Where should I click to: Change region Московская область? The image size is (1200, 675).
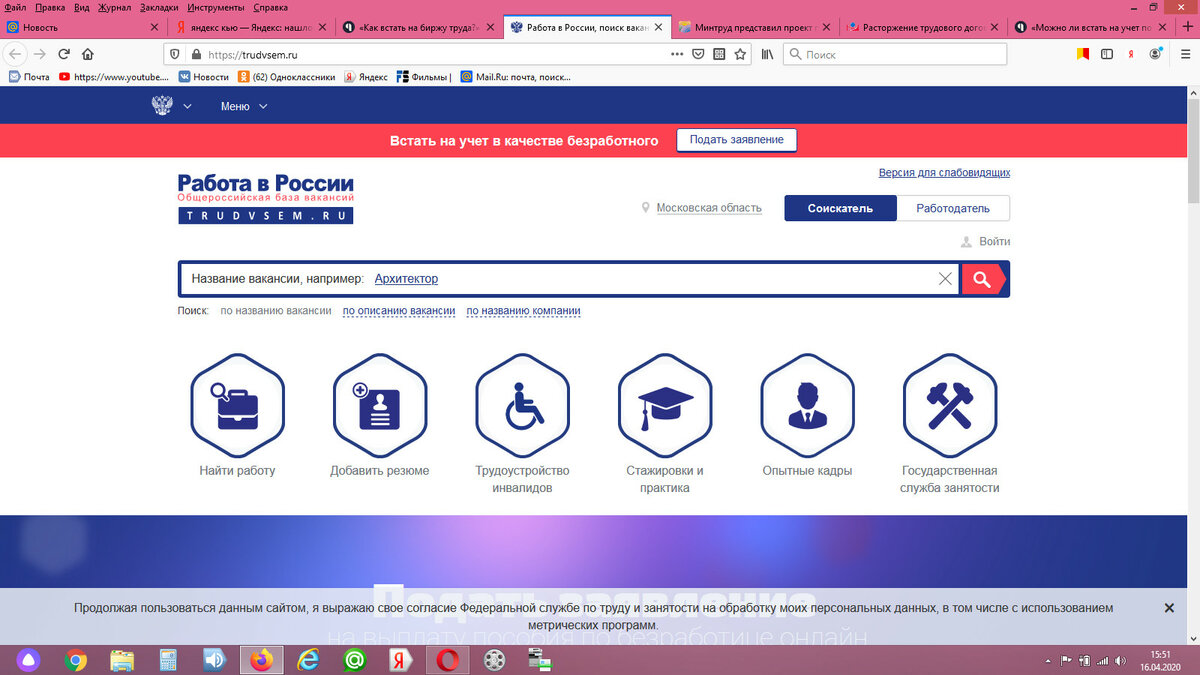tap(709, 208)
